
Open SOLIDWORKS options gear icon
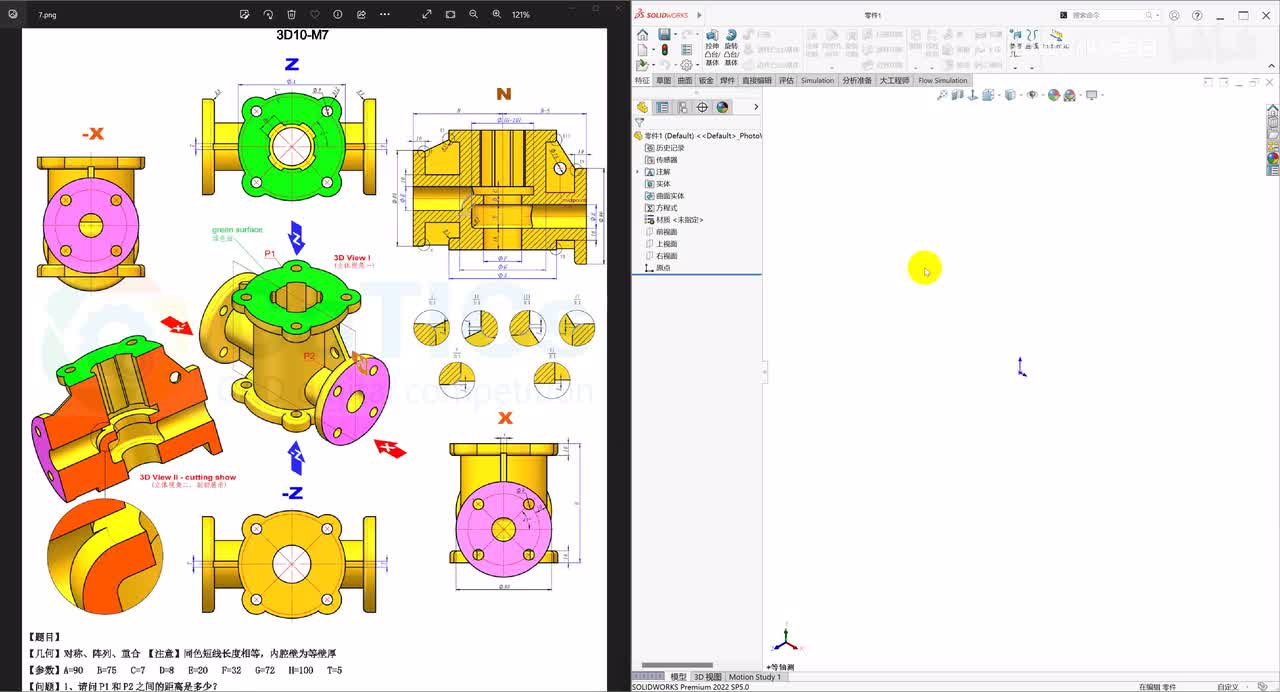pos(686,65)
